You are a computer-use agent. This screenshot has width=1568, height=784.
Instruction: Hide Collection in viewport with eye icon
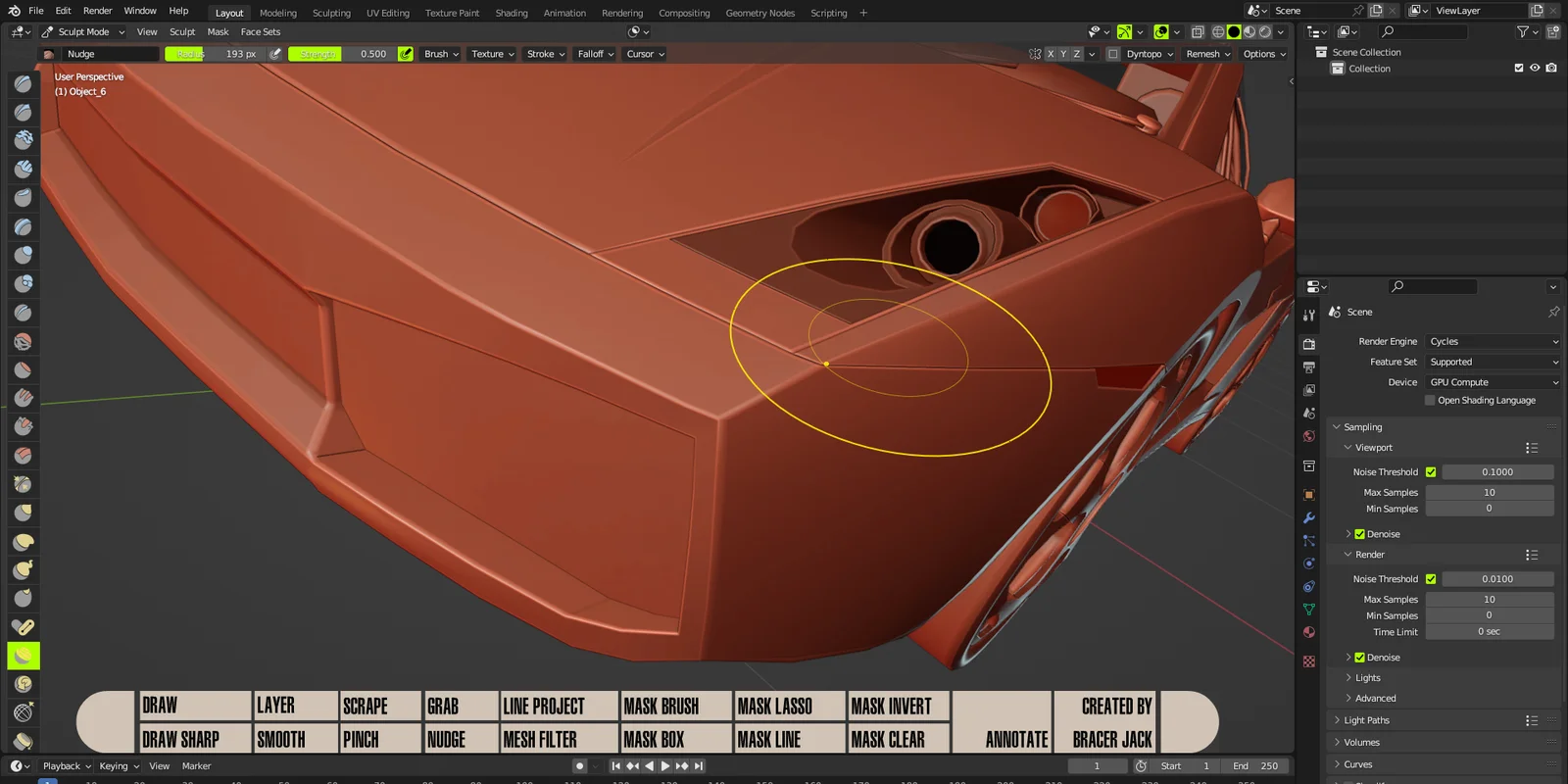(x=1535, y=69)
